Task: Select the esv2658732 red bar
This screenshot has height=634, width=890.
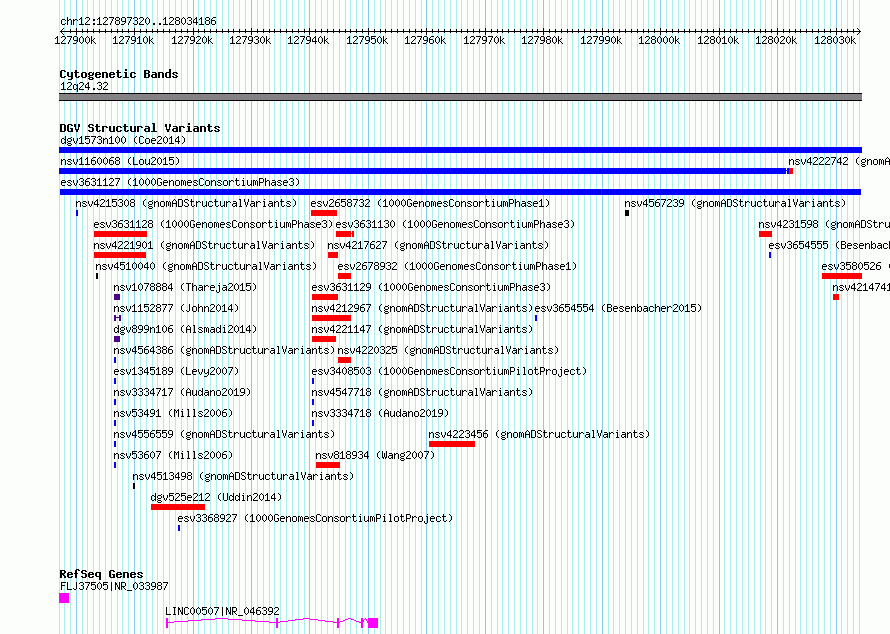Action: [324, 213]
